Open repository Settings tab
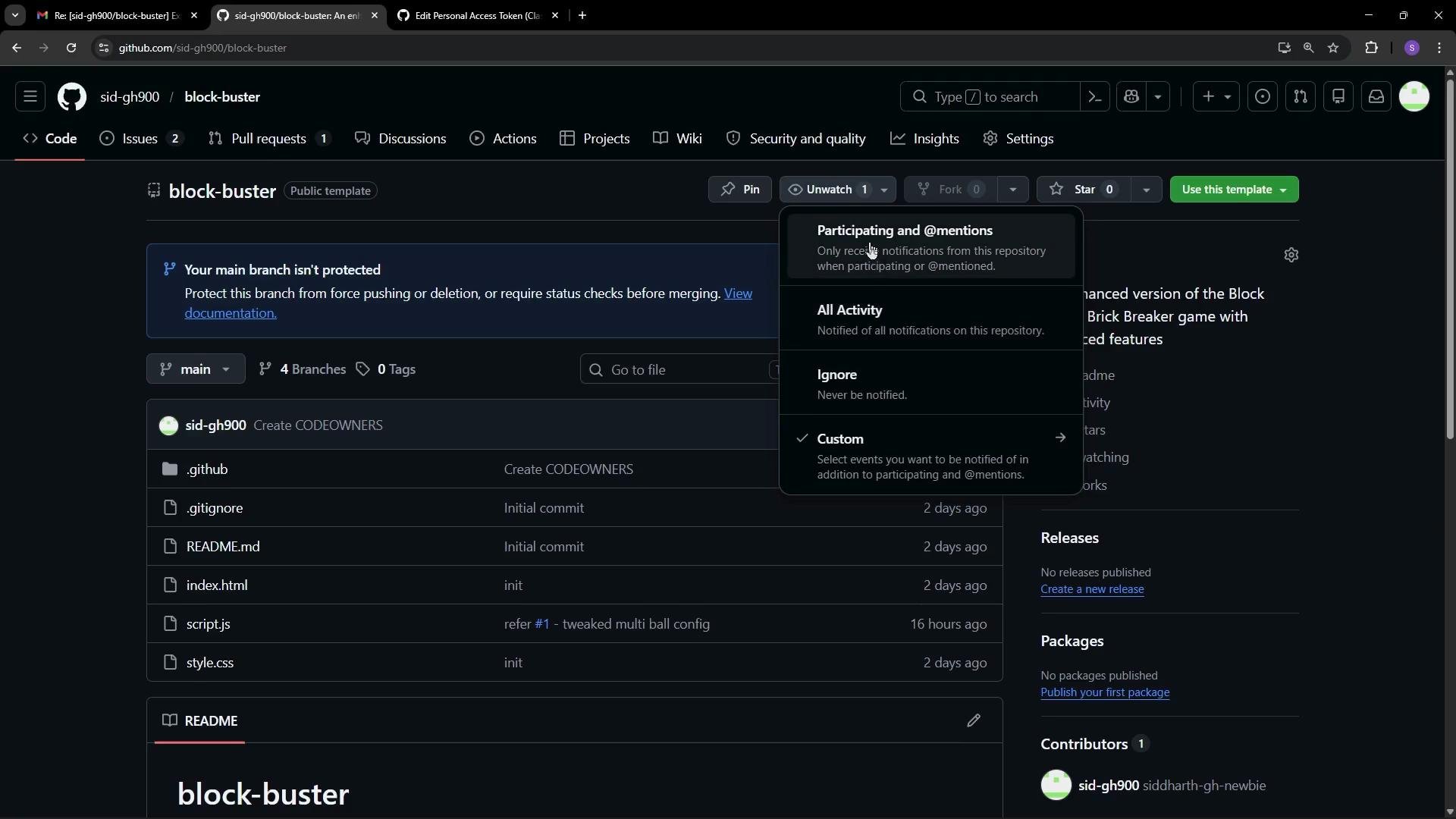1456x819 pixels. [x=1018, y=139]
